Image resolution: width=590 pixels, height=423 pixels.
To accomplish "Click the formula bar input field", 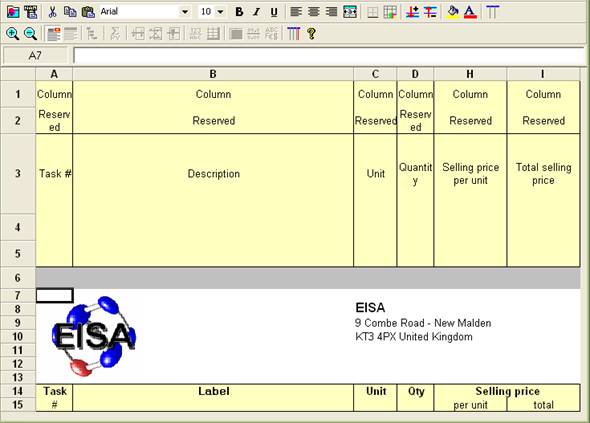I will 329,56.
